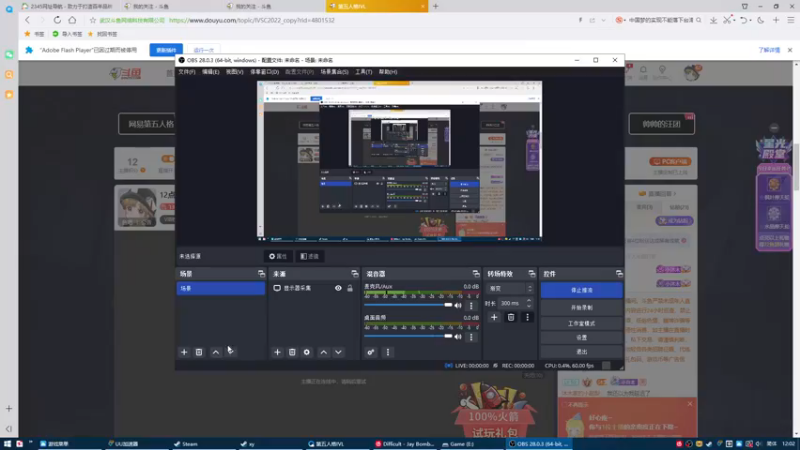The image size is (800, 450).
Task: Move source up in list
Action: click(323, 352)
